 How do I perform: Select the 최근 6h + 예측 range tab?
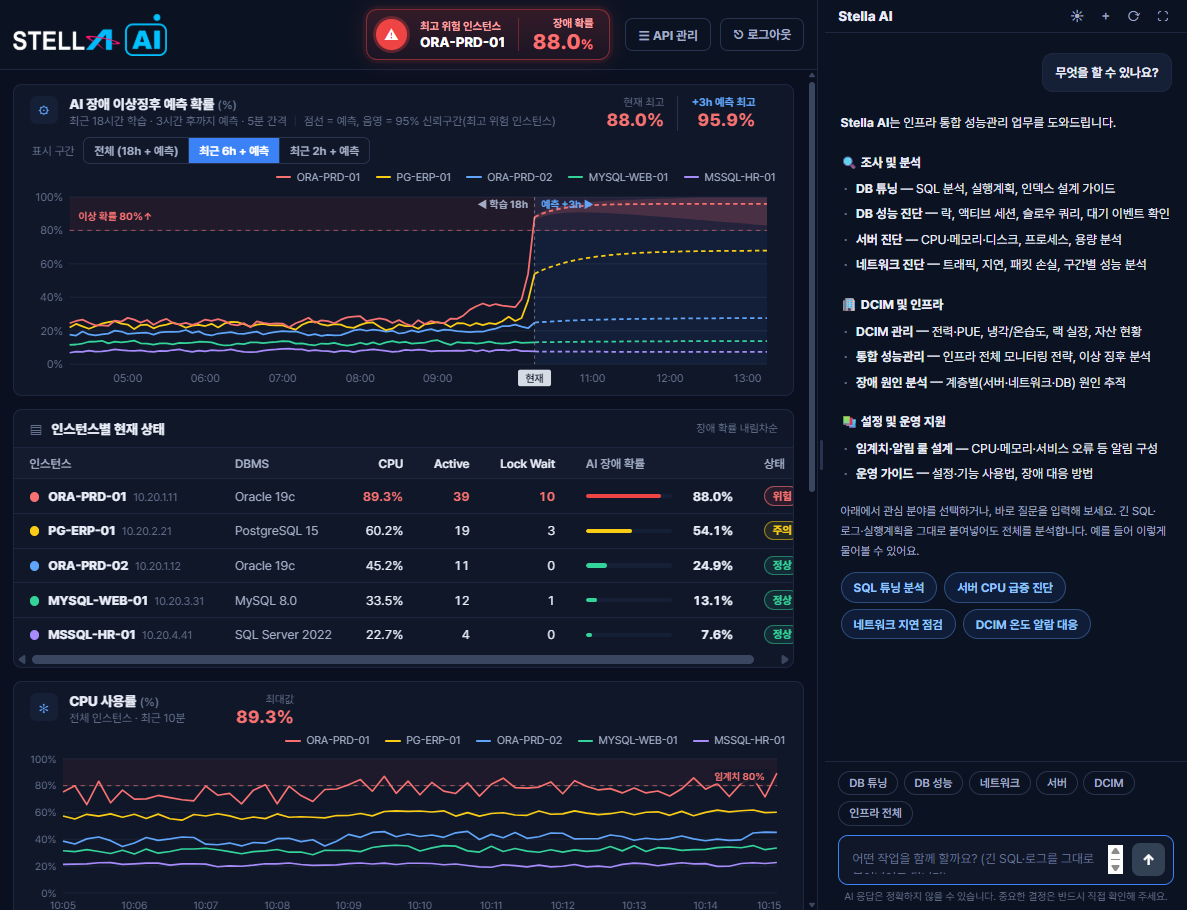pyautogui.click(x=234, y=151)
